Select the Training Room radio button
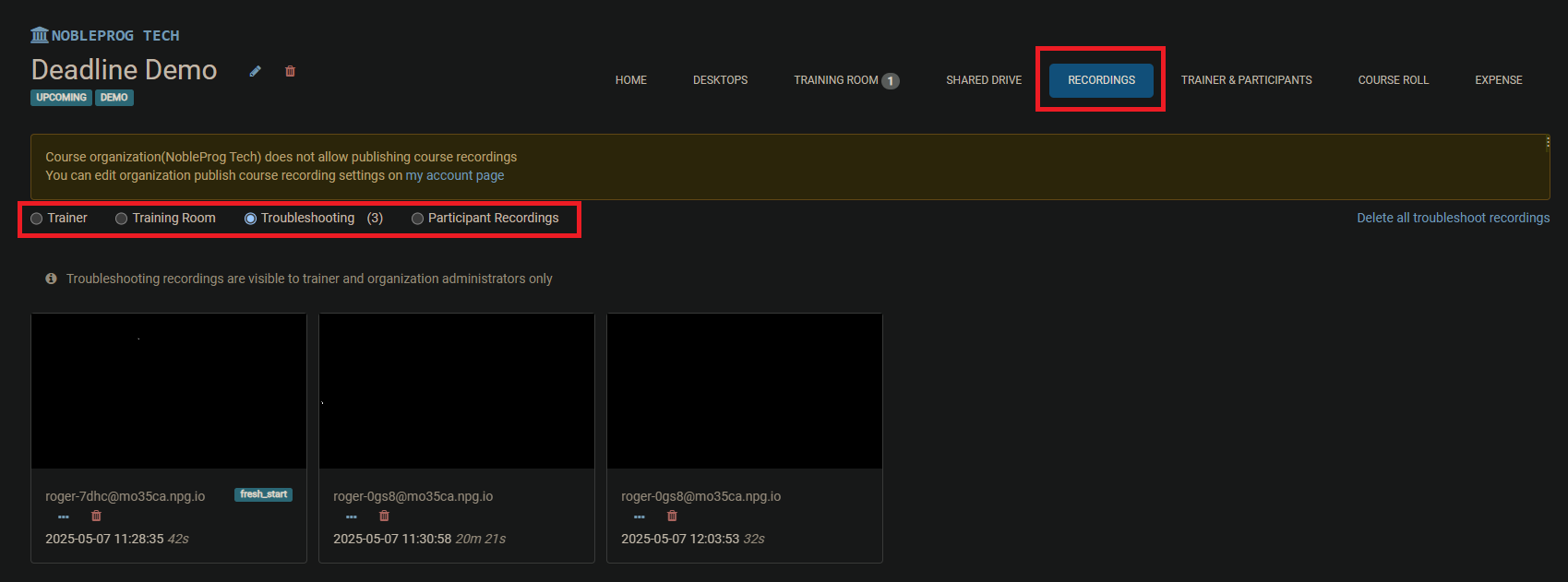 121,219
